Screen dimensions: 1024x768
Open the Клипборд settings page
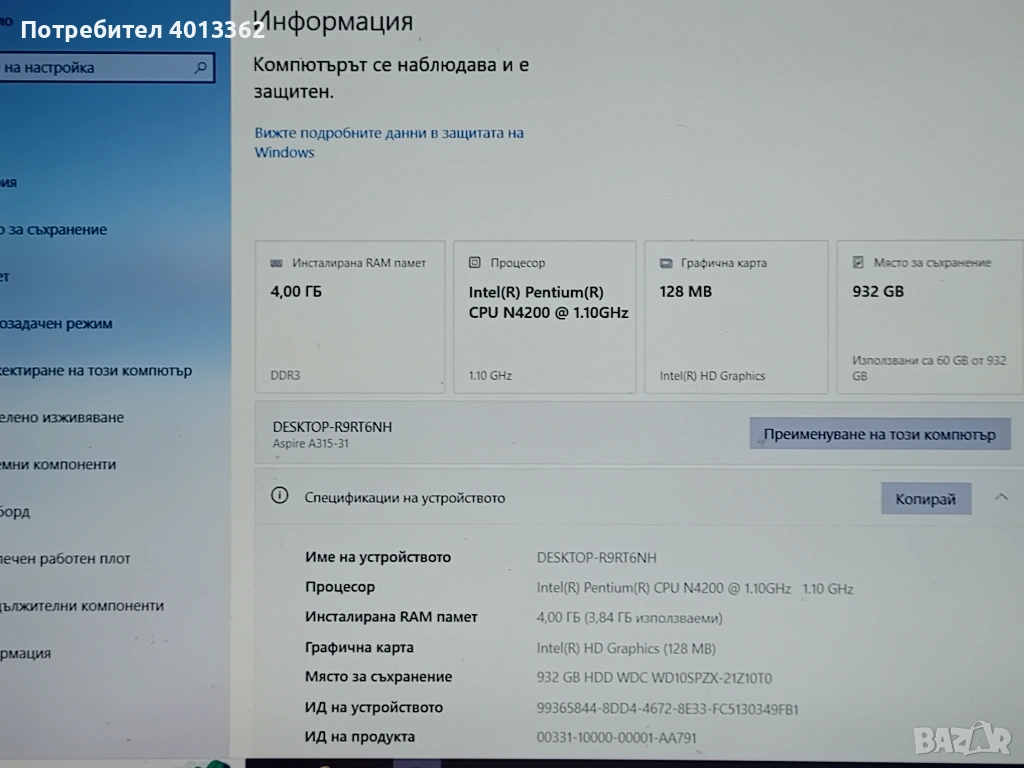click(x=16, y=511)
